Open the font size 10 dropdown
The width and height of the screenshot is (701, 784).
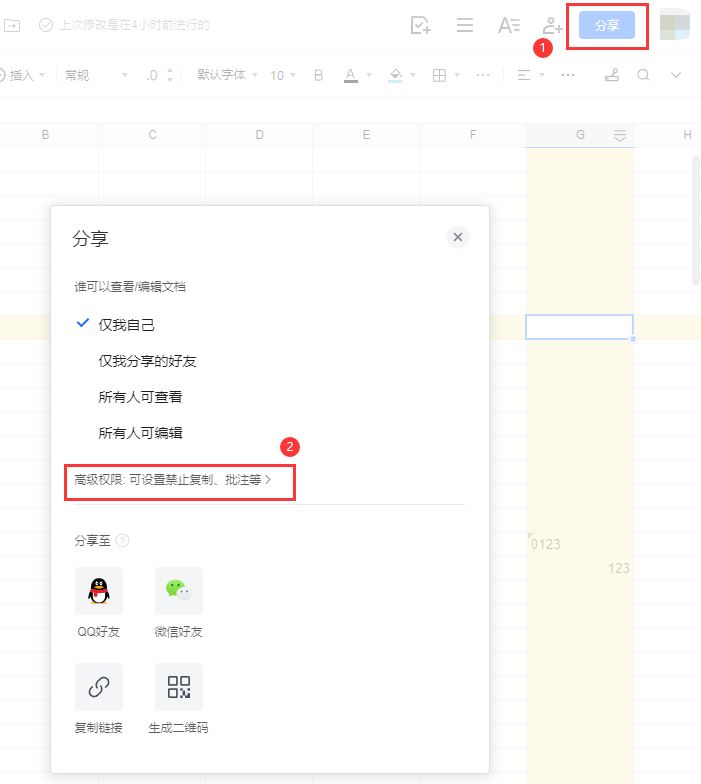pyautogui.click(x=282, y=76)
